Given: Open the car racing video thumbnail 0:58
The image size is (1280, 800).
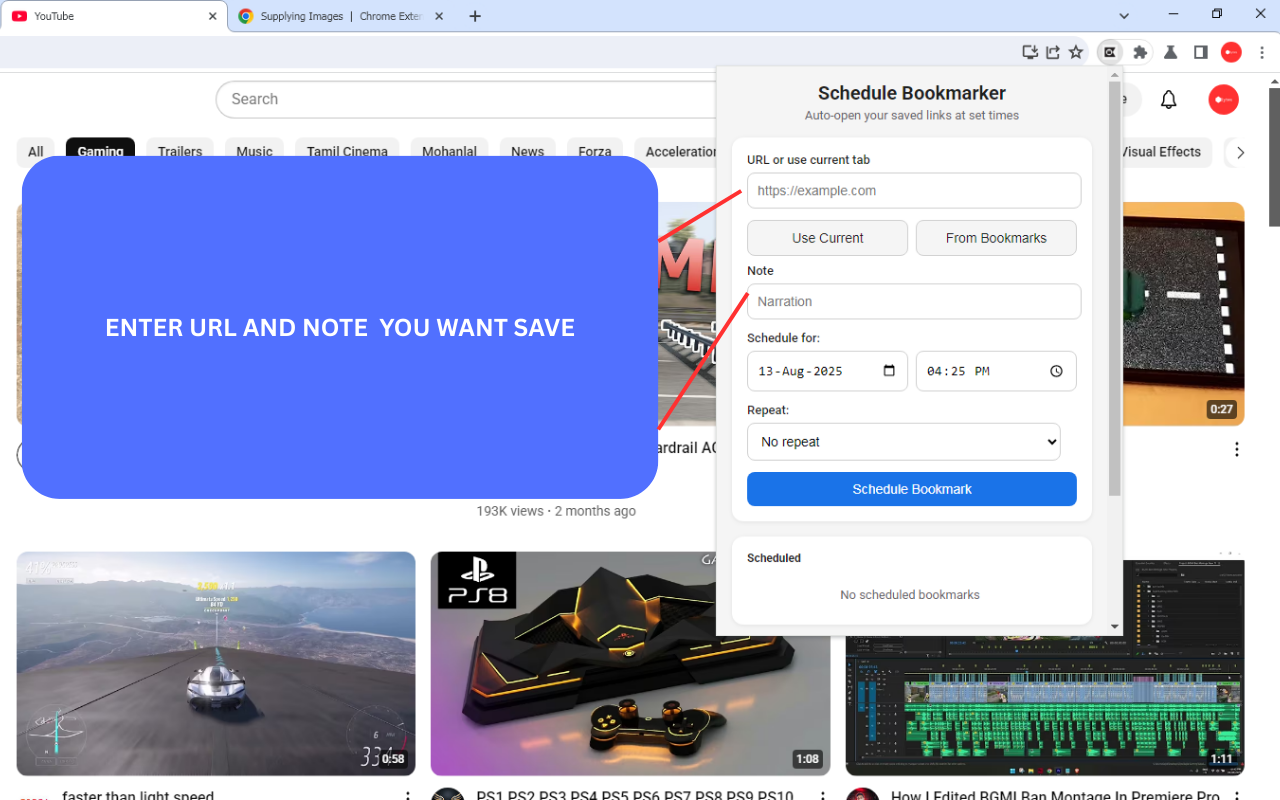Looking at the screenshot, I should (x=216, y=664).
